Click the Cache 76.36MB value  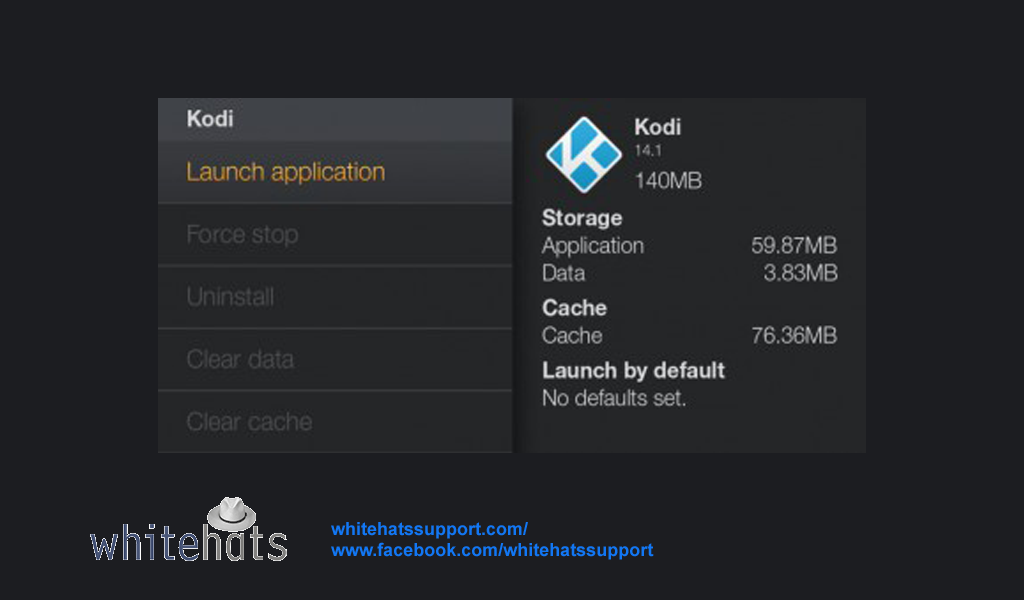pos(794,336)
